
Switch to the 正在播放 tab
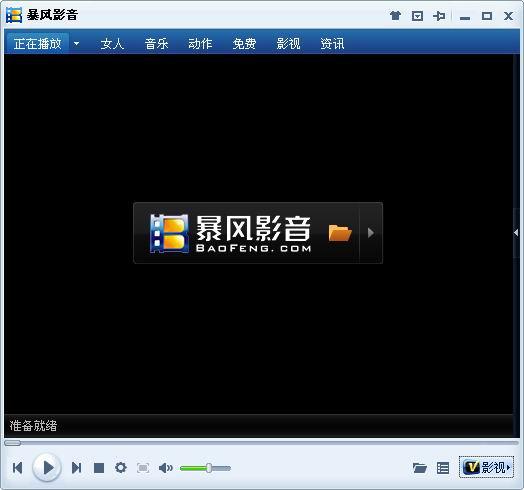pos(37,43)
